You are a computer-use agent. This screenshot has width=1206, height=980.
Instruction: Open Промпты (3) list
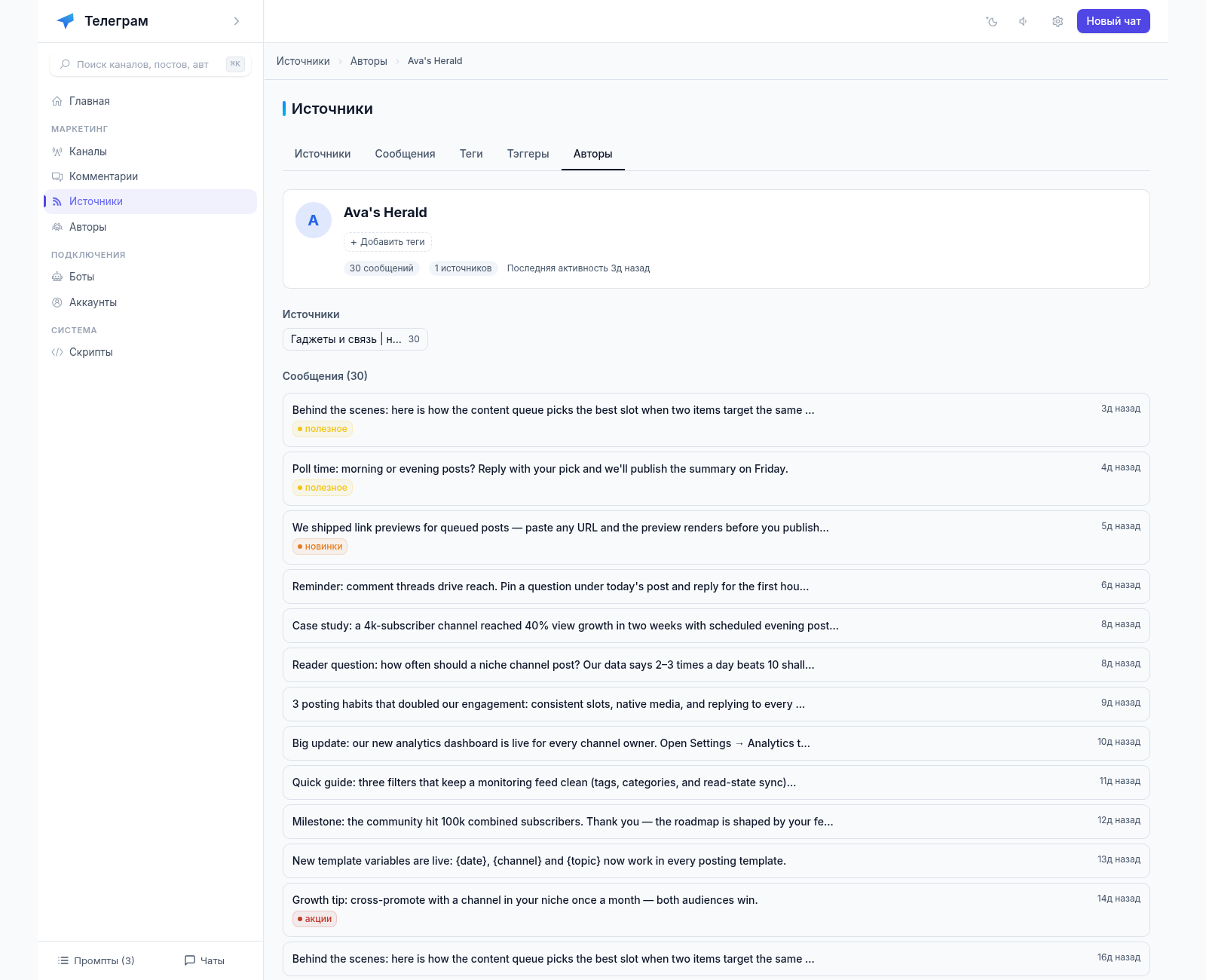coord(96,960)
